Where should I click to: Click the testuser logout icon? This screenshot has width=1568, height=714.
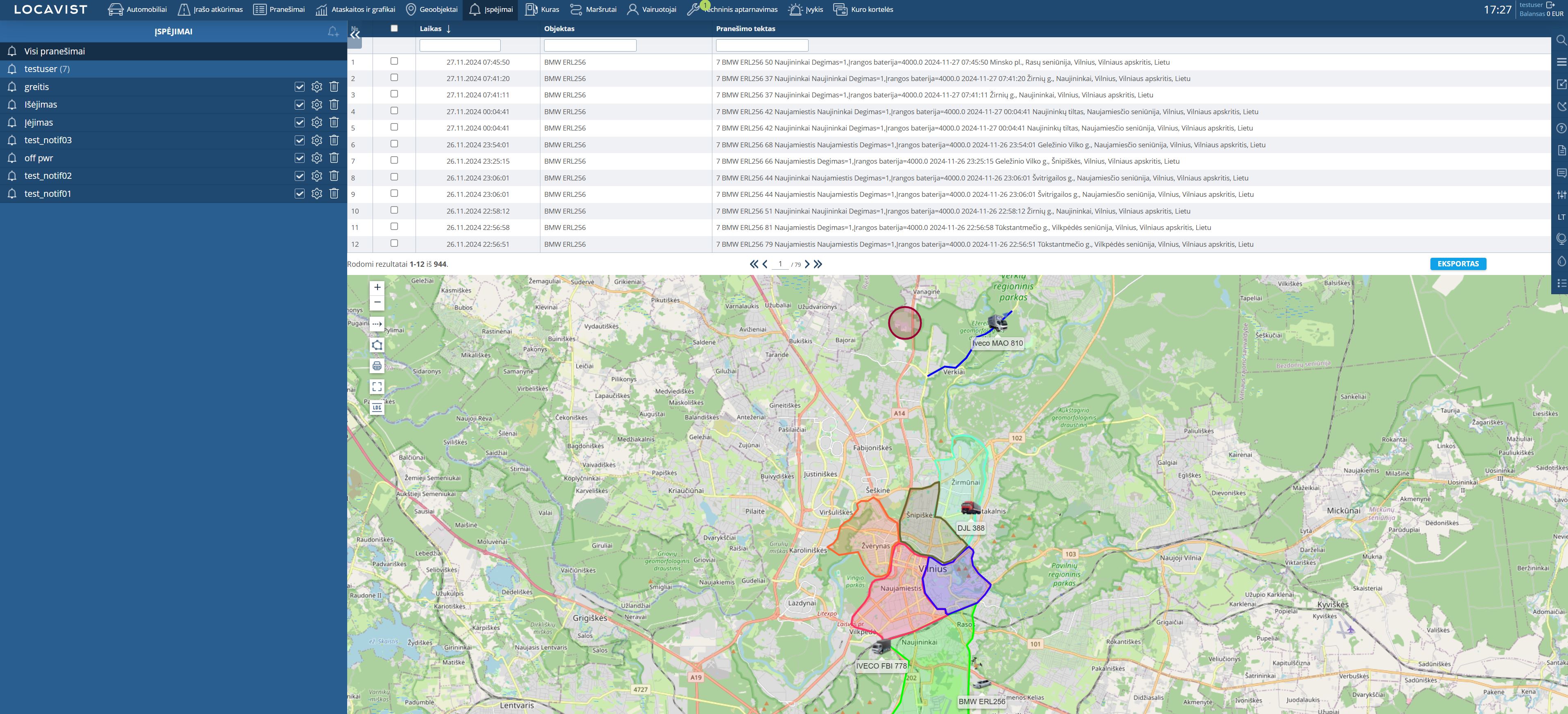[1550, 5]
